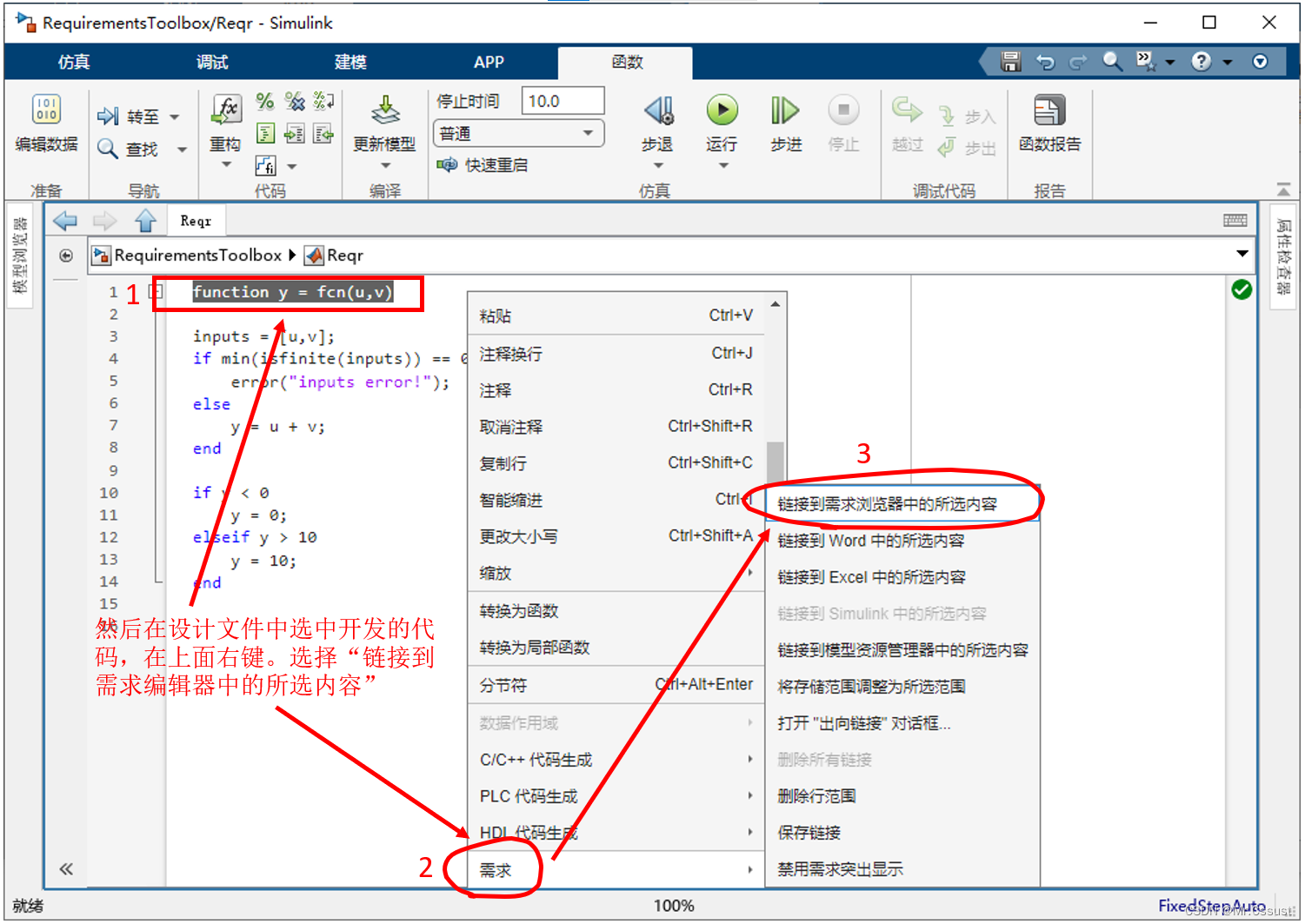Click the 需求 (Requirements) context menu item
The width and height of the screenshot is (1305, 924).
tap(496, 870)
